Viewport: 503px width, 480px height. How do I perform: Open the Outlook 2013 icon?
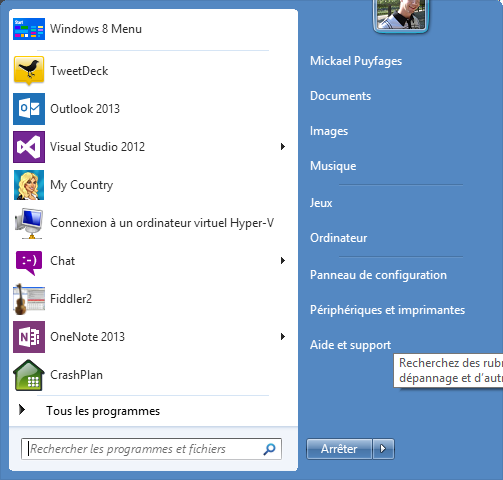[x=29, y=109]
